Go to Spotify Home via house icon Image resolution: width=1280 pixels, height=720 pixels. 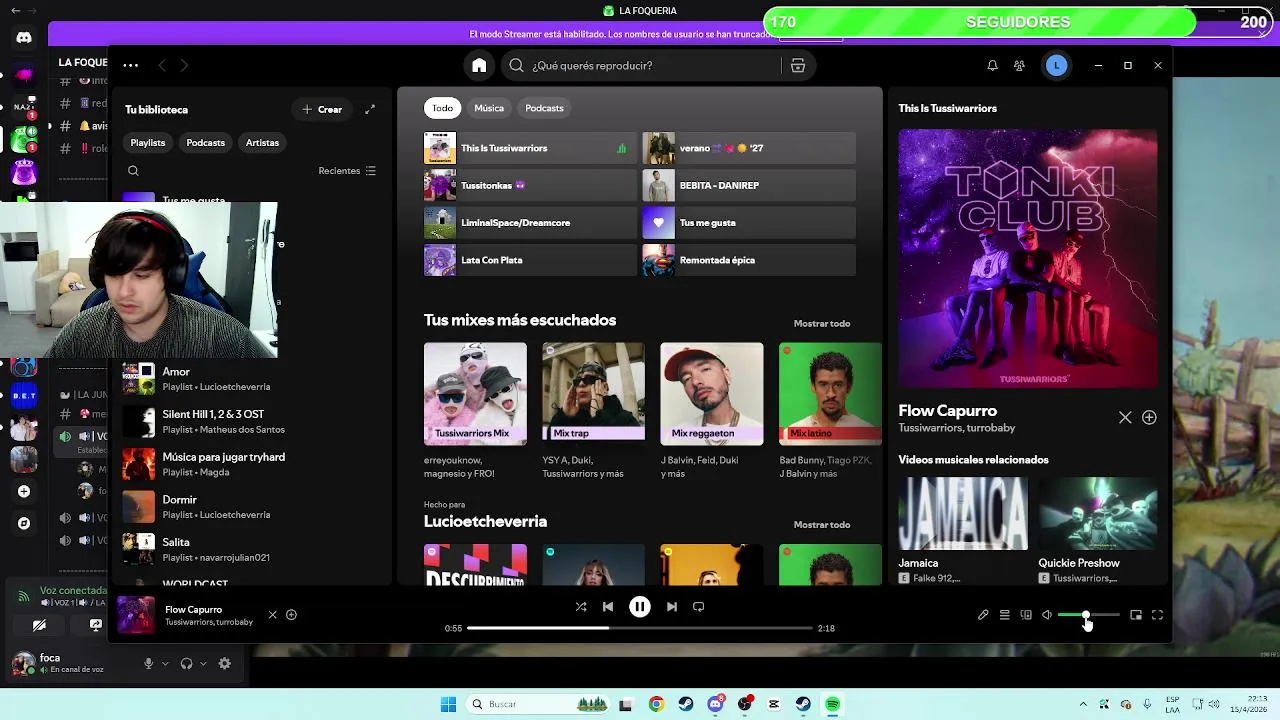coord(479,65)
